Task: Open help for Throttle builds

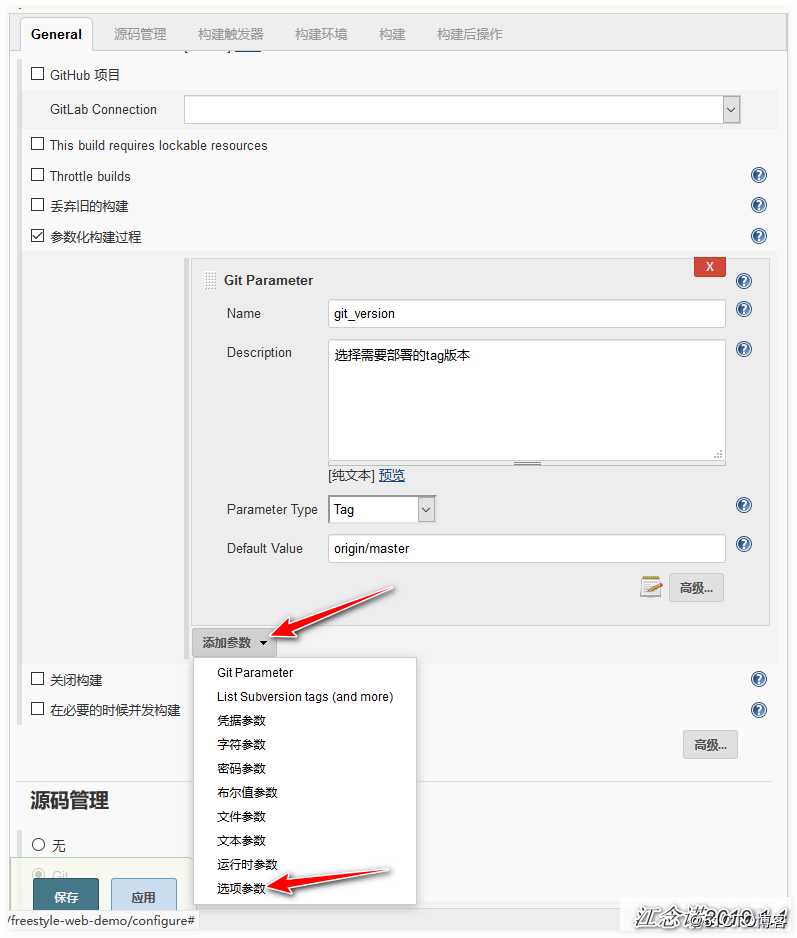Action: 758,175
